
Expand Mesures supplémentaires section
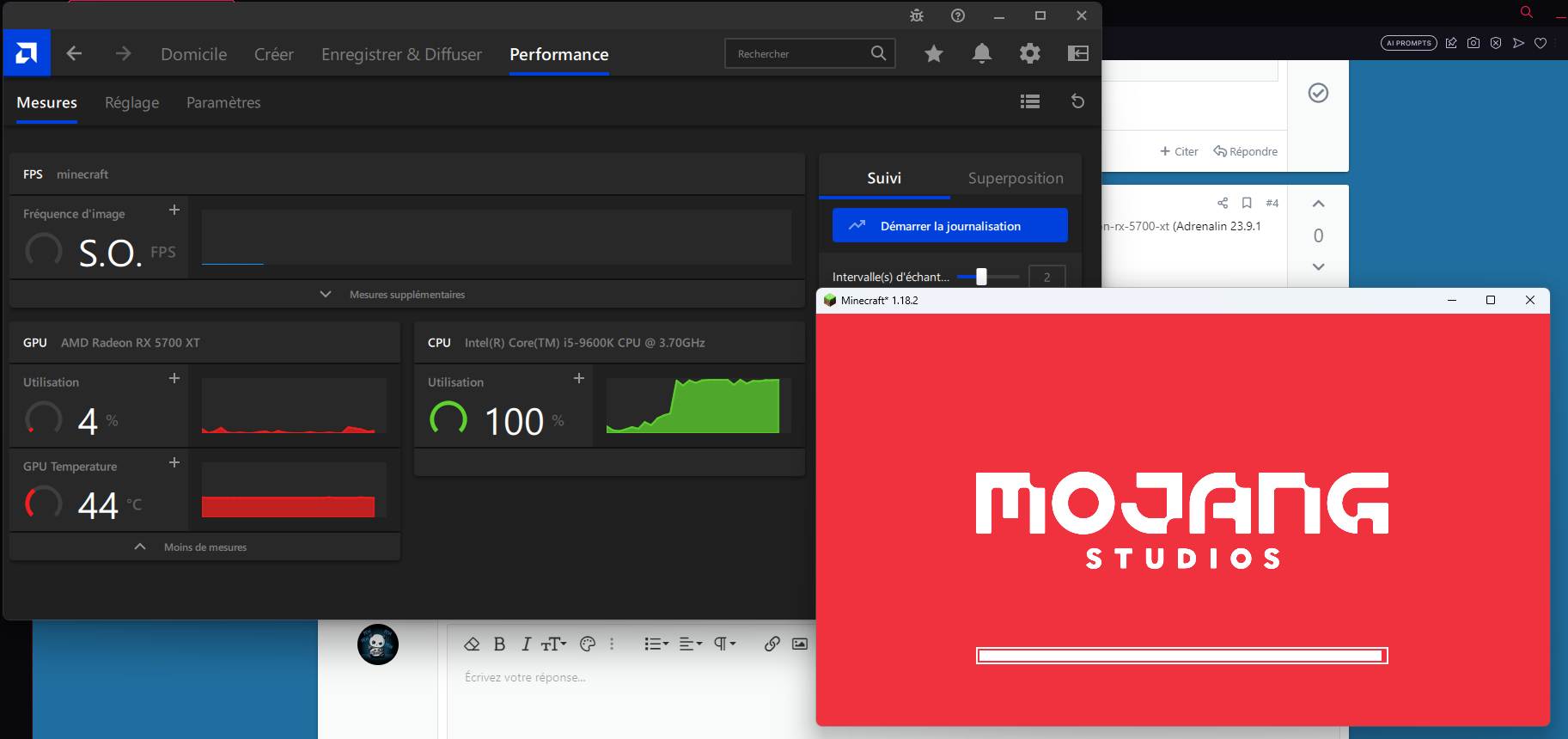tap(407, 294)
